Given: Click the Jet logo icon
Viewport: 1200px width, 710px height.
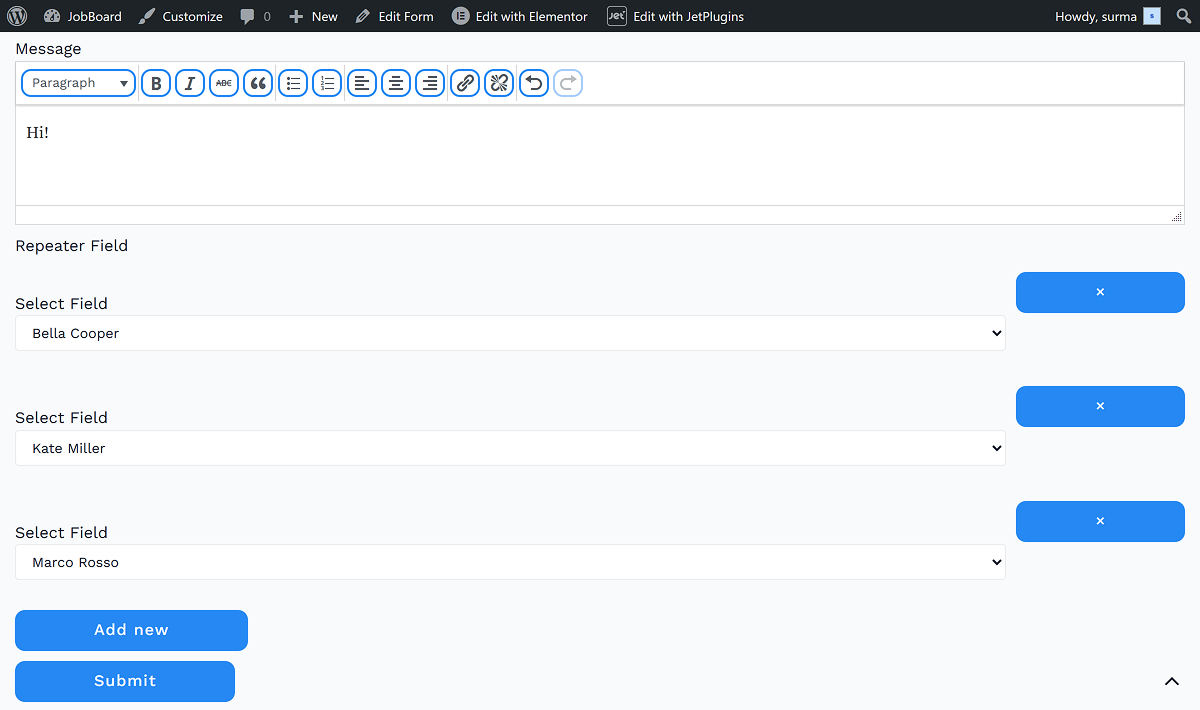Looking at the screenshot, I should tap(617, 16).
